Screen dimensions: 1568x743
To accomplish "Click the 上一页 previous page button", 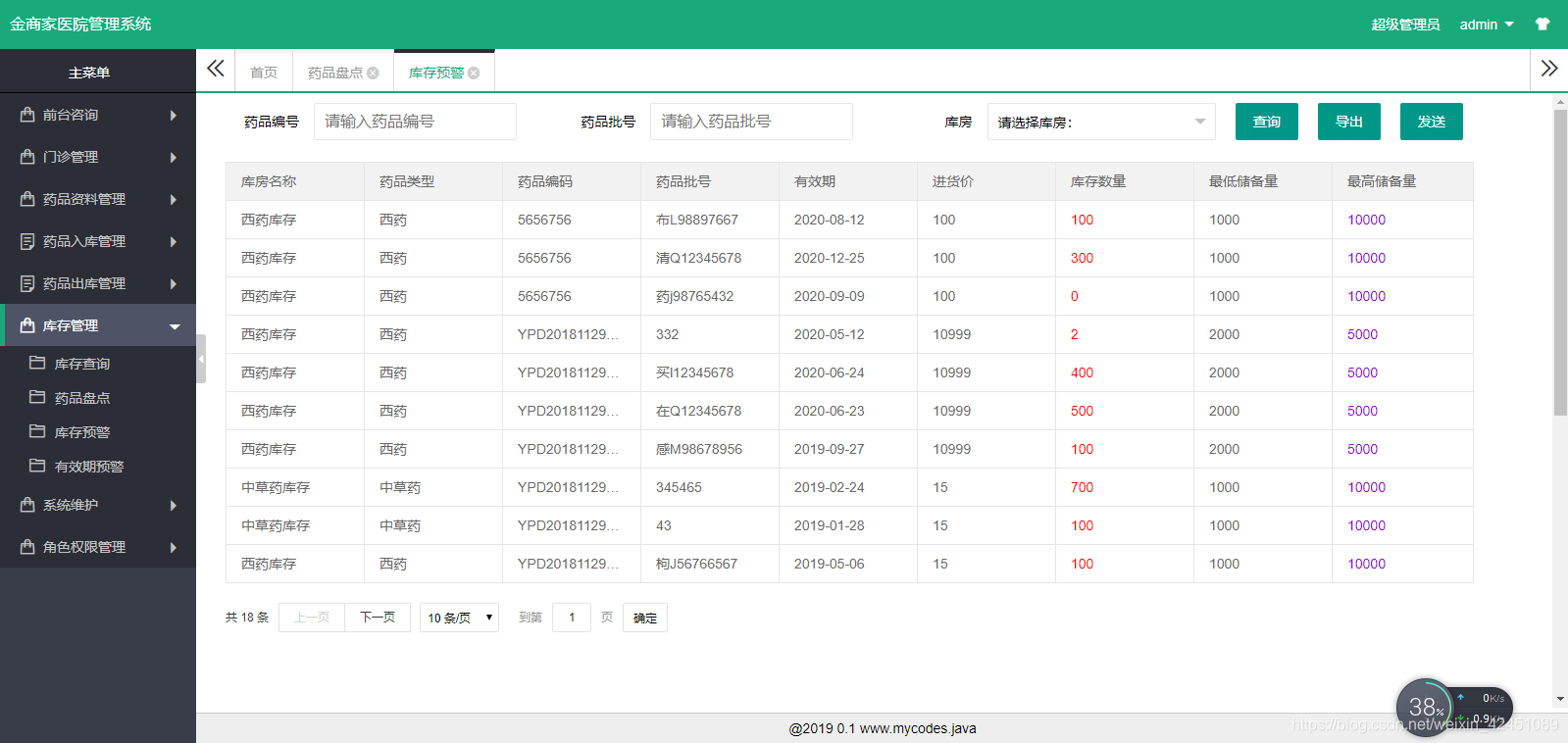I will click(312, 618).
